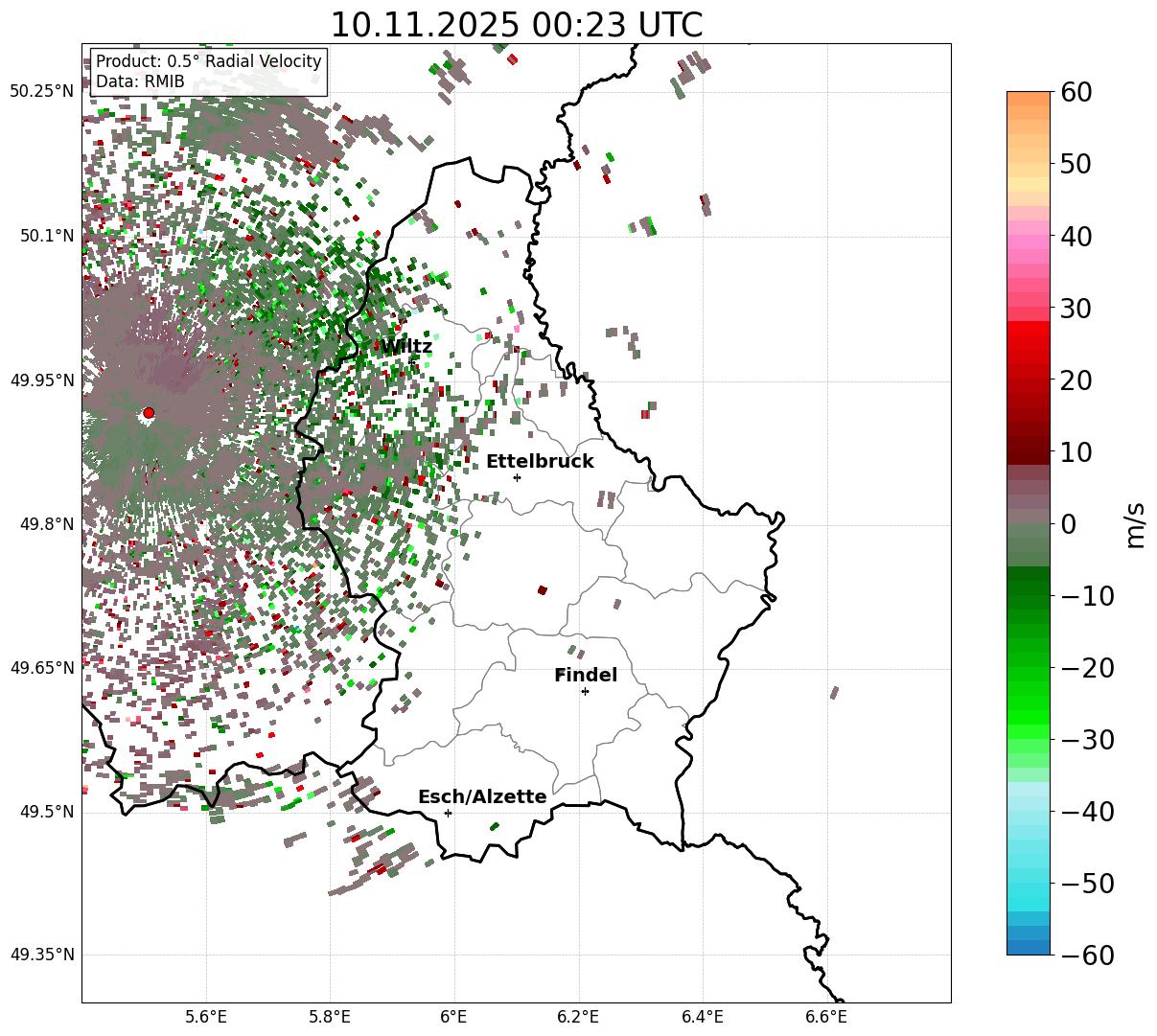Screen dimensions: 1157x1036
Task: Click the orange top segment of the colorbar
Action: 1029,99
